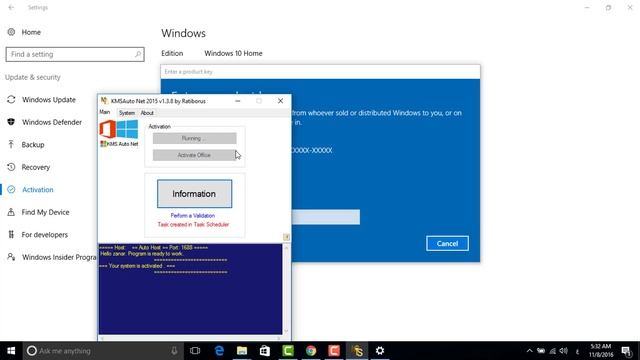Click the Windows logo in KMSAuto
The image size is (640, 360).
point(127,129)
